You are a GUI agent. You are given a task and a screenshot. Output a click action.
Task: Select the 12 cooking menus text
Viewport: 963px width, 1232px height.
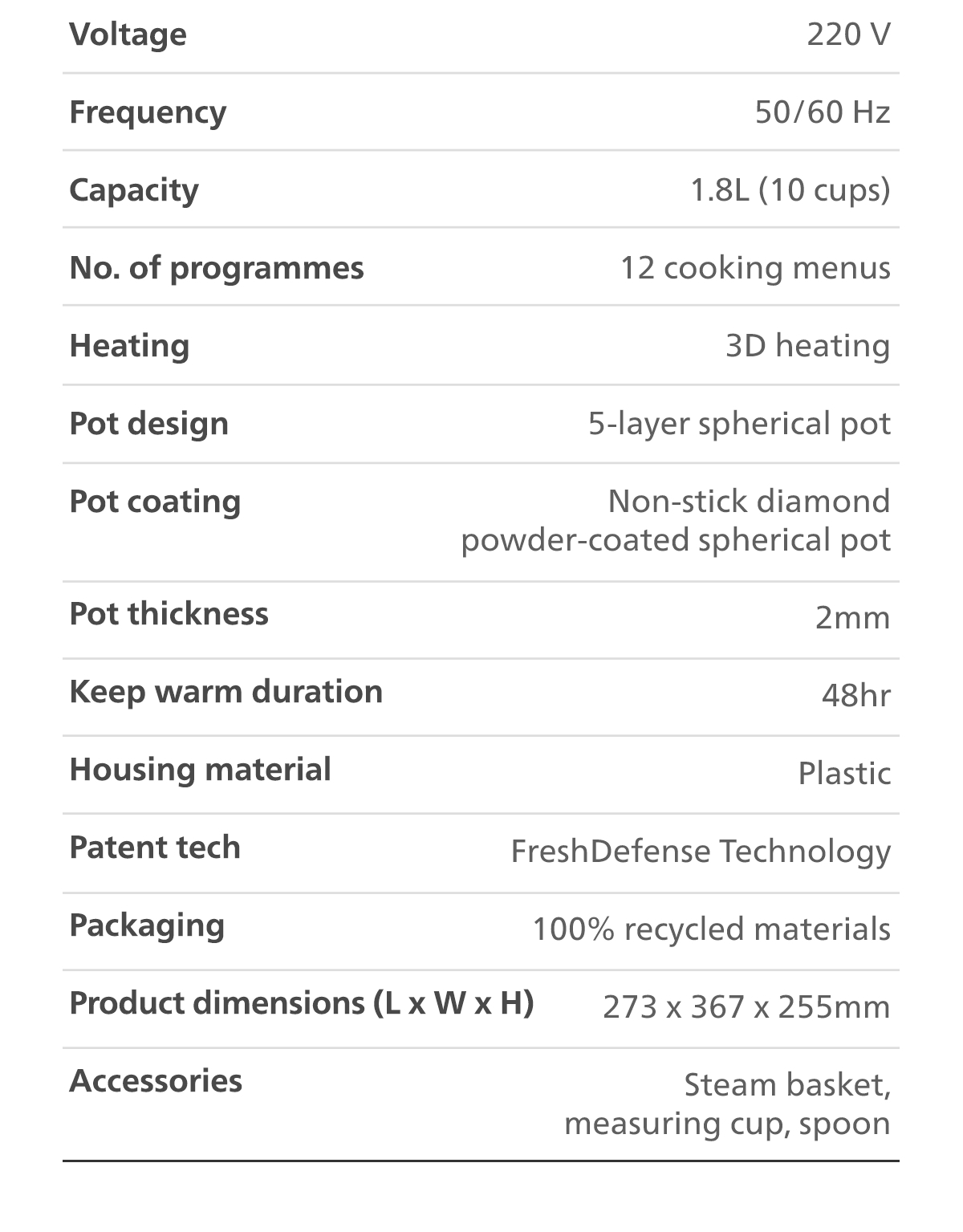pyautogui.click(x=754, y=268)
